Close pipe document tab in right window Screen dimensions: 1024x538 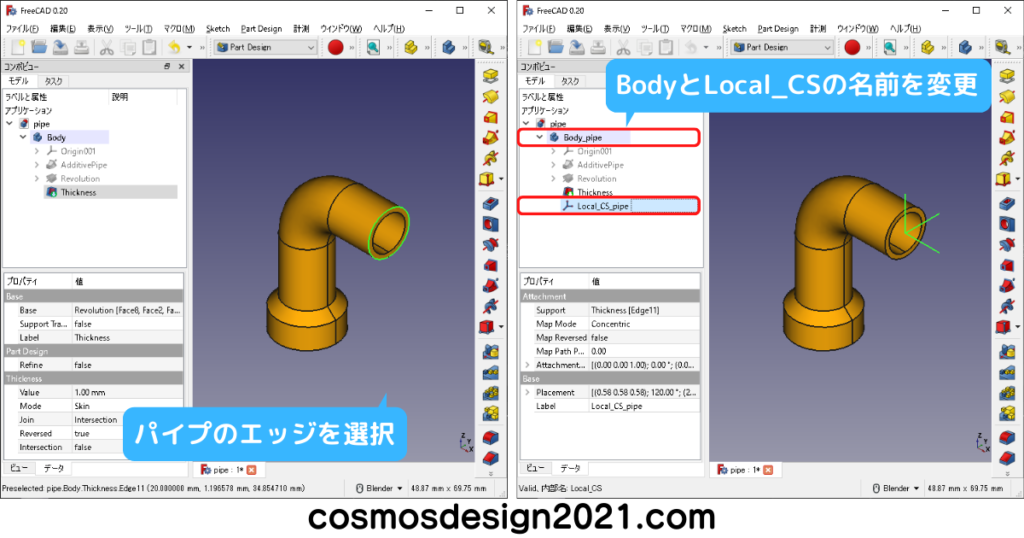[x=768, y=469]
